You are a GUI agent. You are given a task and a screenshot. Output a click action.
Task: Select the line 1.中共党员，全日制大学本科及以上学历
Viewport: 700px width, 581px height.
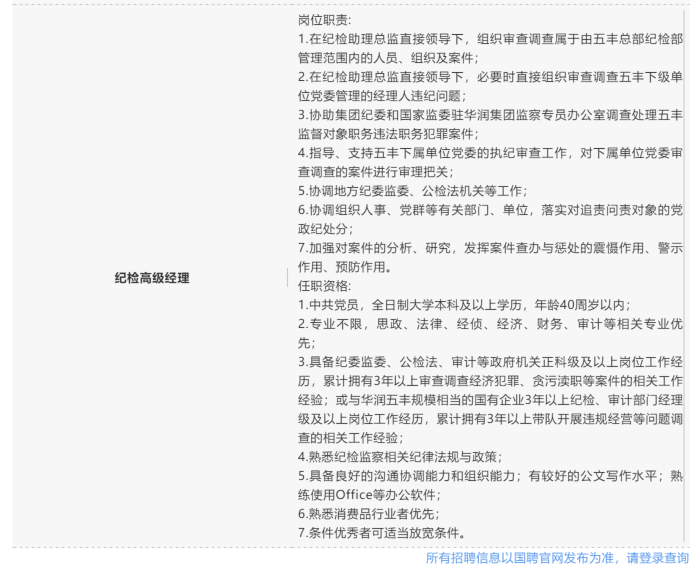pos(464,305)
